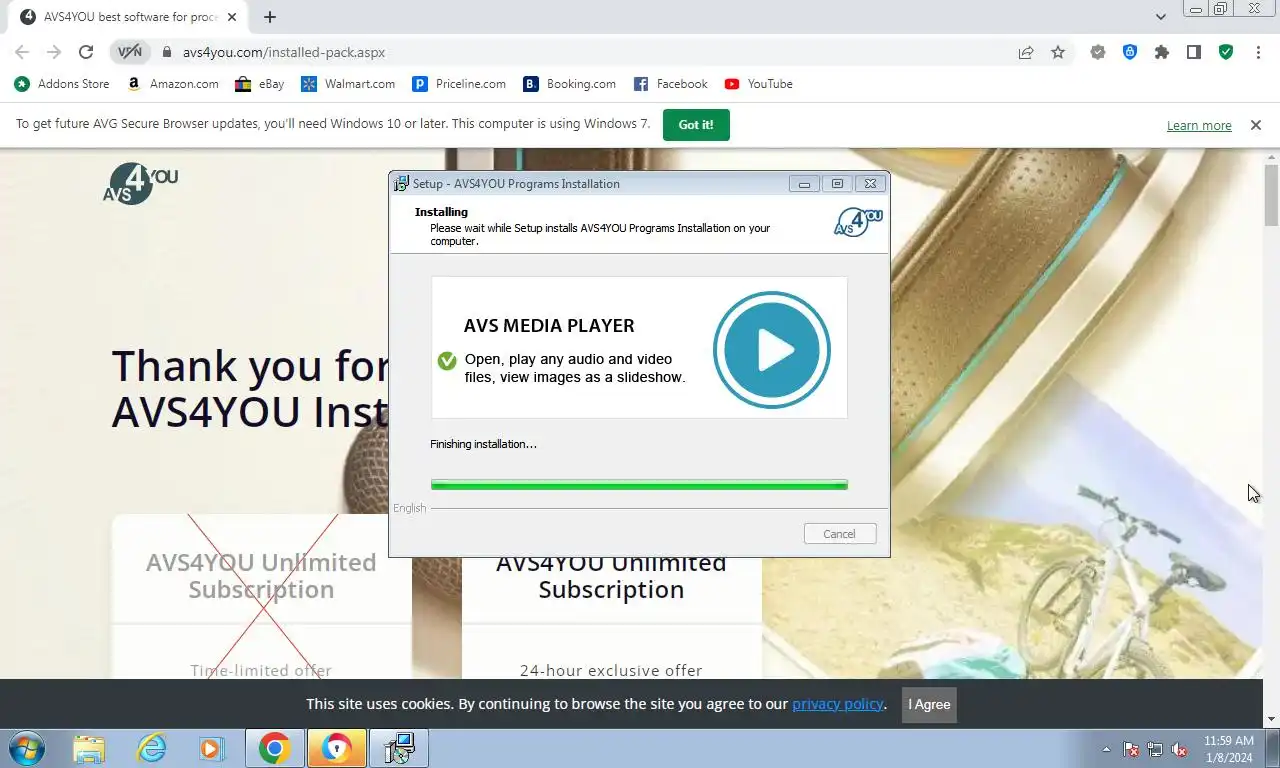This screenshot has width=1280, height=768.
Task: Open YouTube bookmark
Action: [x=759, y=84]
